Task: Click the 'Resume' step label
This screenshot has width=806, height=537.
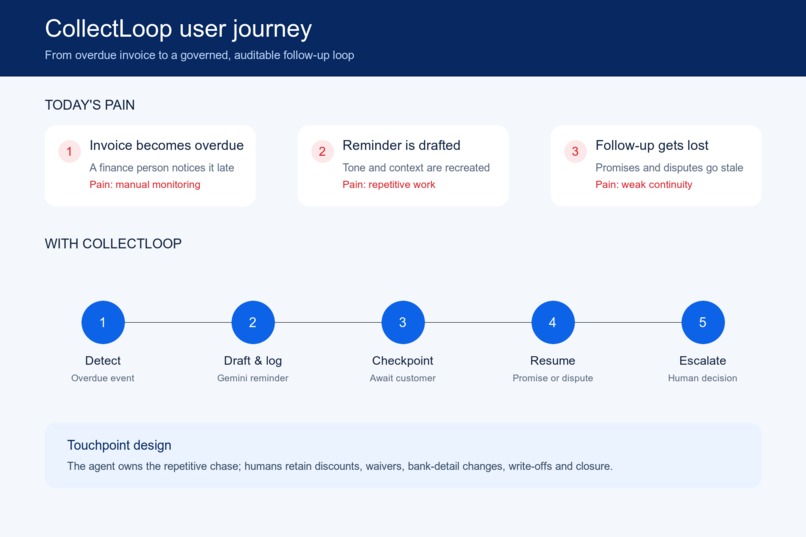Action: pos(553,361)
